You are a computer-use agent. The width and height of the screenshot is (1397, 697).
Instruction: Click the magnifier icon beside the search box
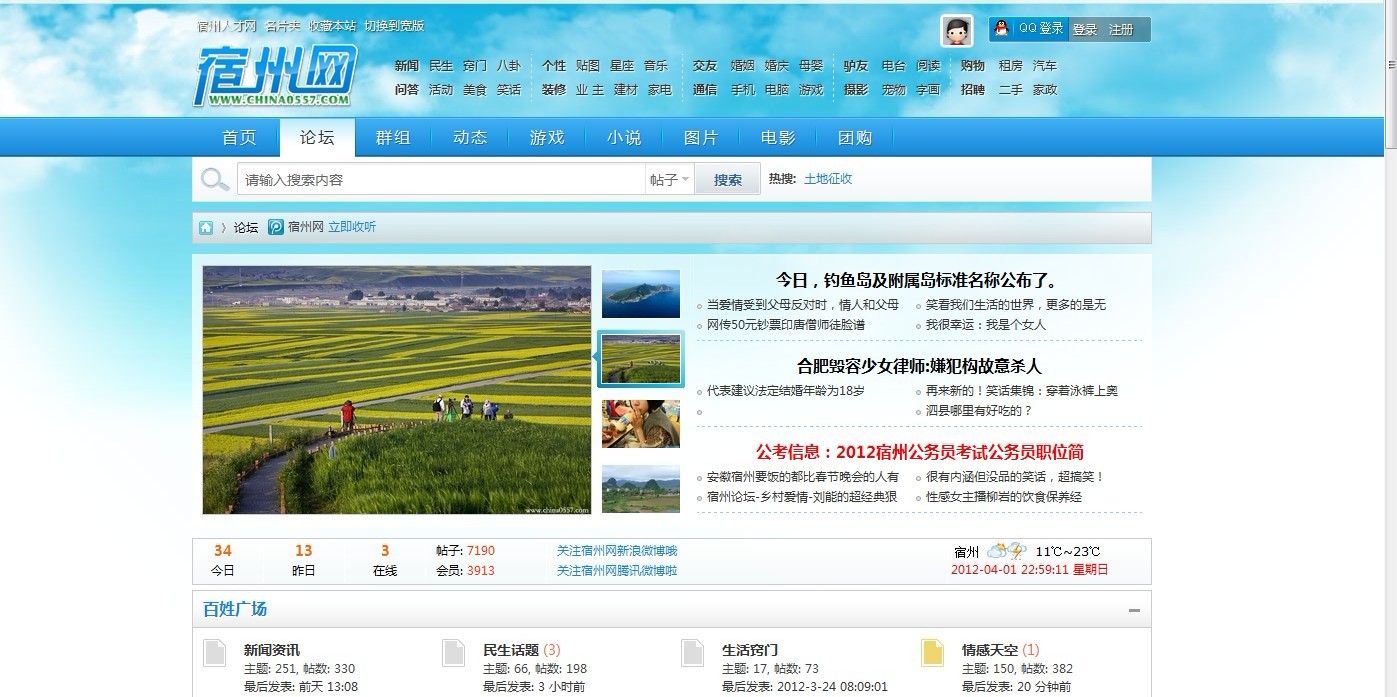click(214, 180)
